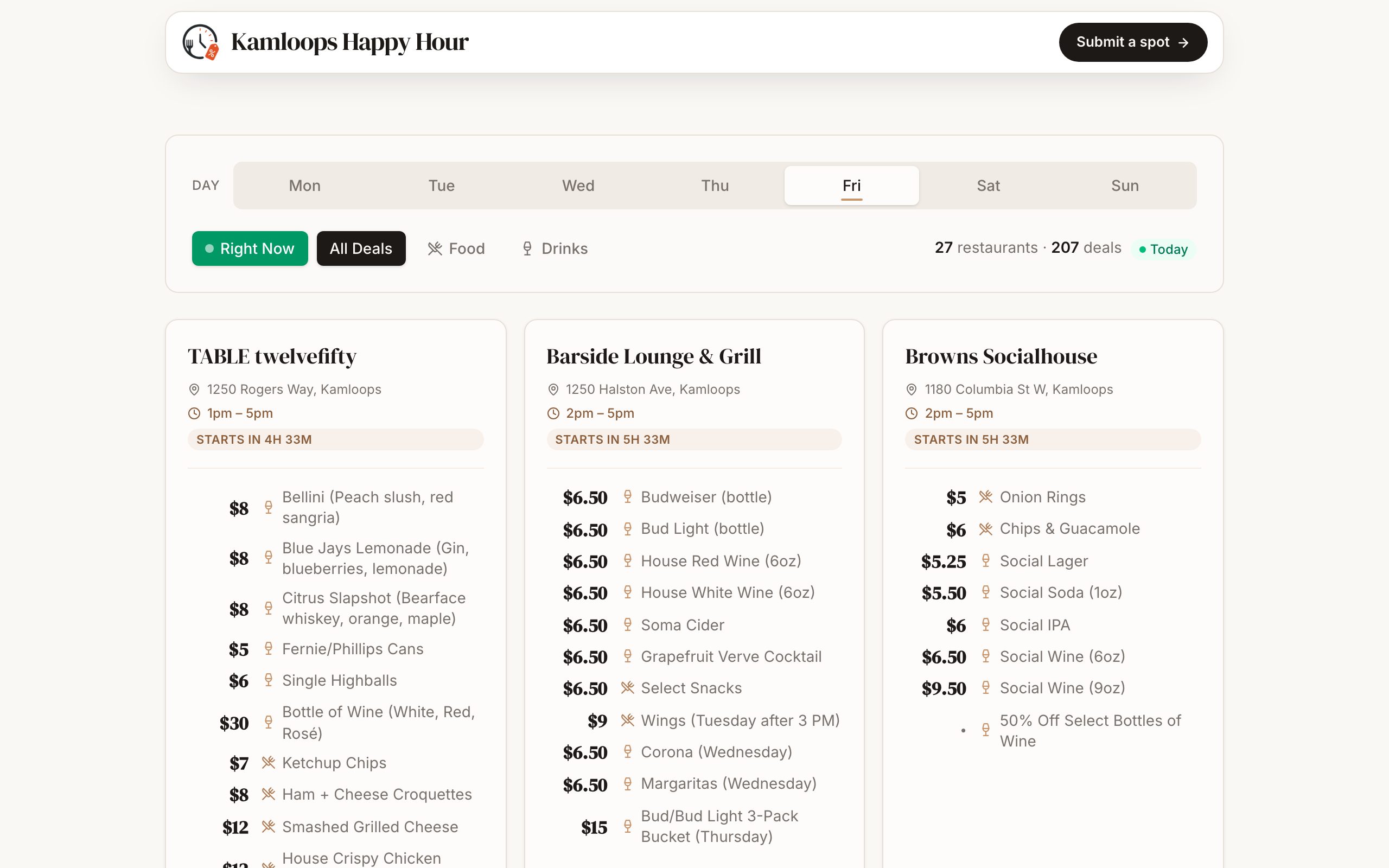Click the drink icon beside Fernie/Phillips Cans

[x=268, y=649]
